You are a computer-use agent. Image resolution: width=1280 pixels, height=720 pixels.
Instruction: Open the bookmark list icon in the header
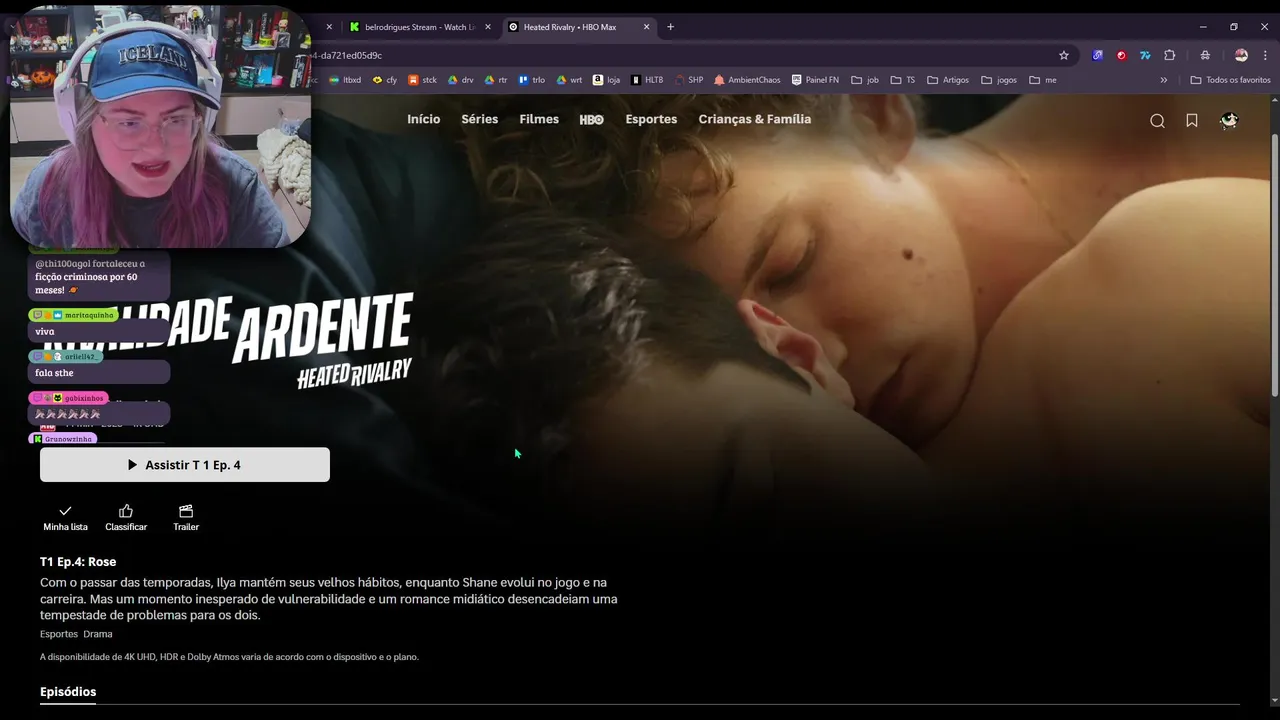(x=1192, y=120)
